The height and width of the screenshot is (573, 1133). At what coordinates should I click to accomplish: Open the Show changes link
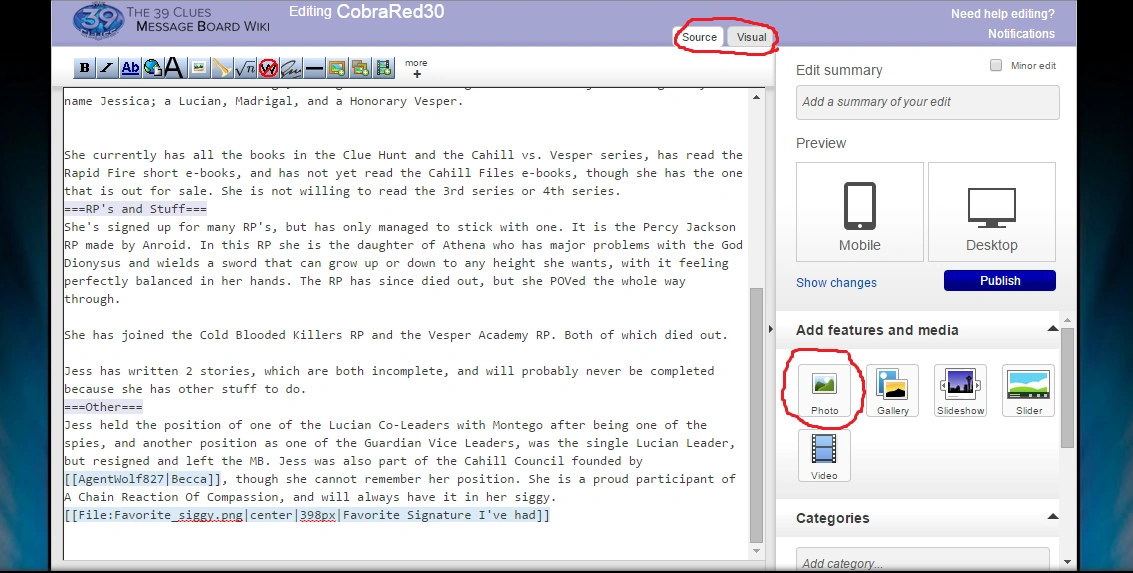pyautogui.click(x=836, y=283)
